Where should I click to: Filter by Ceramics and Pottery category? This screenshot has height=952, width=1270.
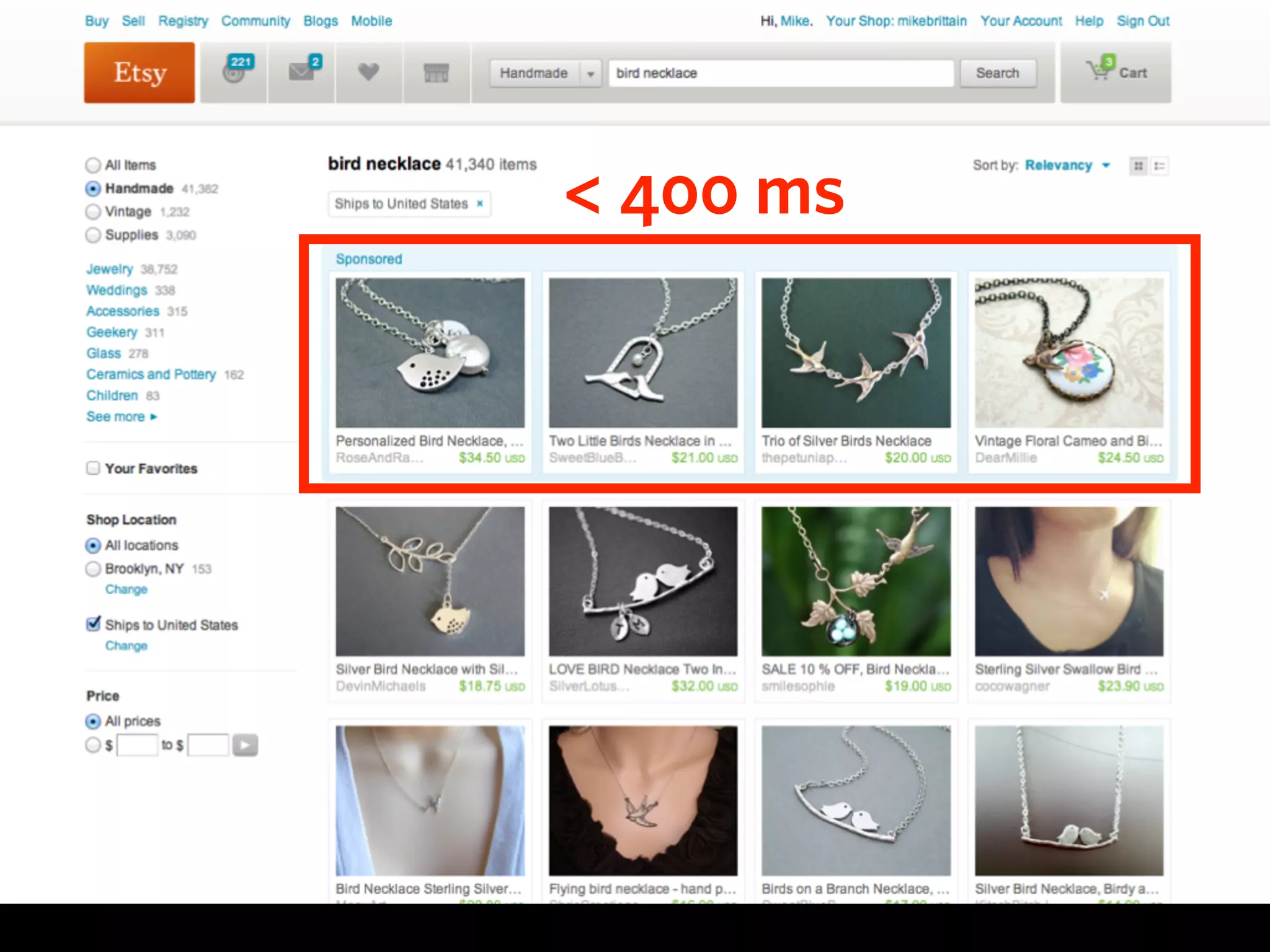tap(151, 374)
